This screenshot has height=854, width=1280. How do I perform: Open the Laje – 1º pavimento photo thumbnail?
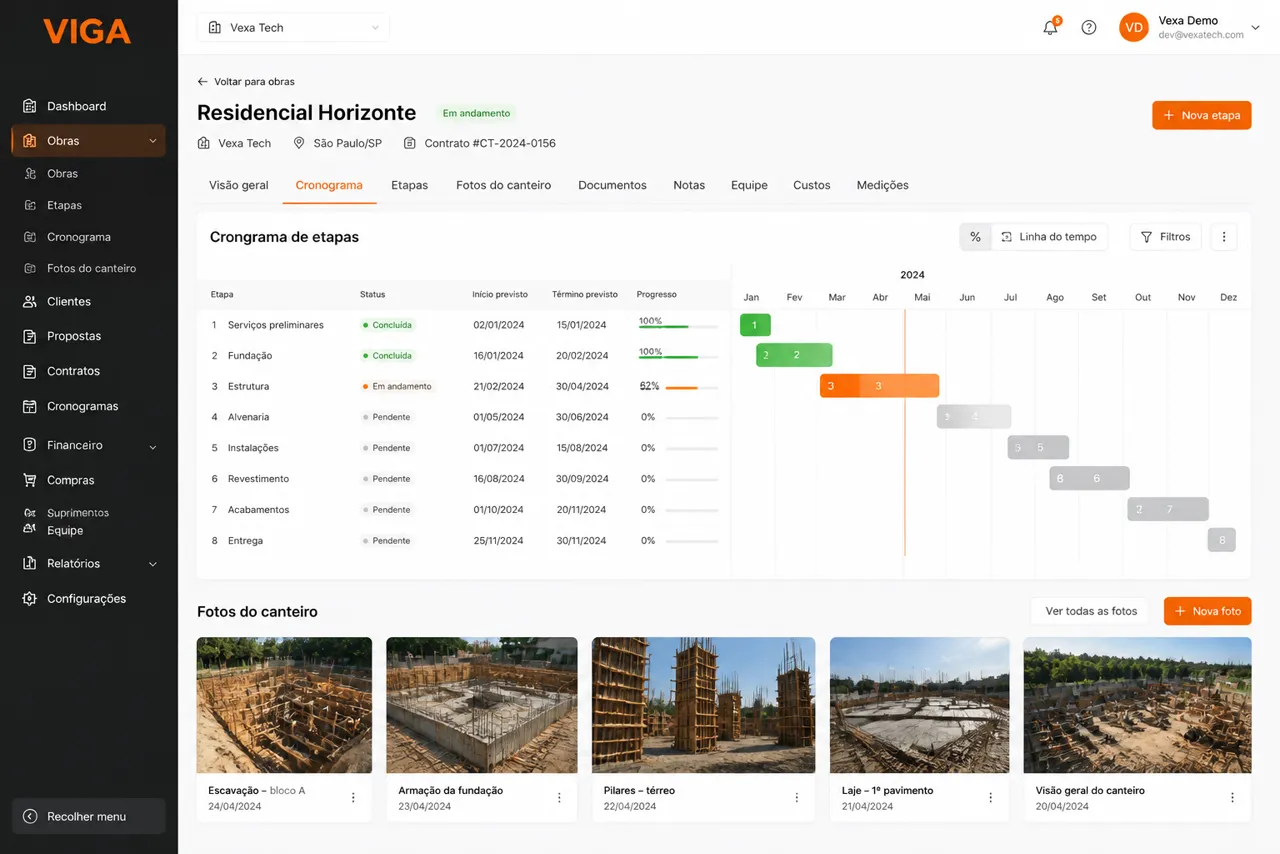[x=920, y=705]
